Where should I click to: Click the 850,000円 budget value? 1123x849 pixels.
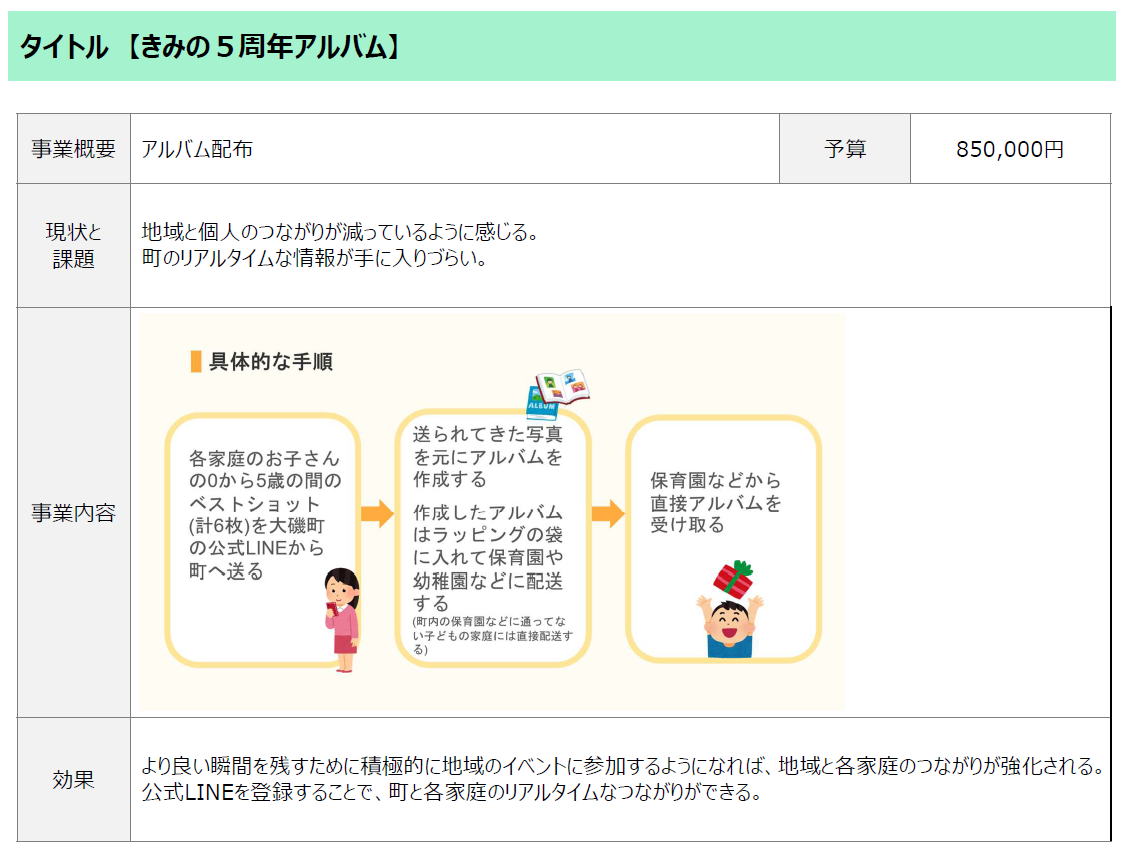pos(1010,149)
